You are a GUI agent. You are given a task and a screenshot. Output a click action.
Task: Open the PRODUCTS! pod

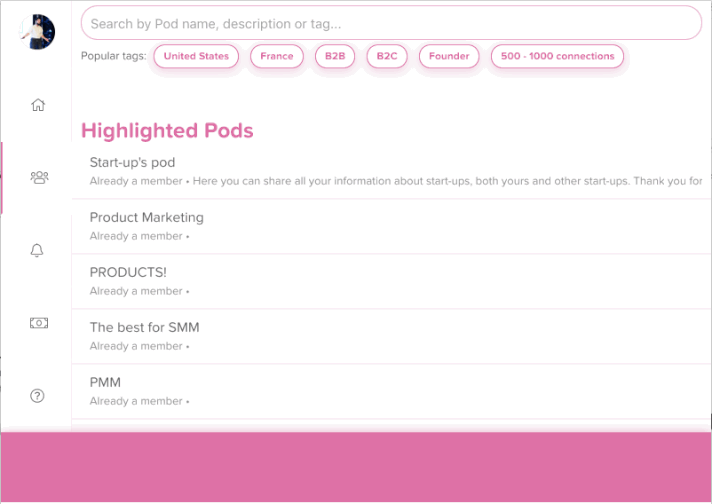pyautogui.click(x=128, y=272)
